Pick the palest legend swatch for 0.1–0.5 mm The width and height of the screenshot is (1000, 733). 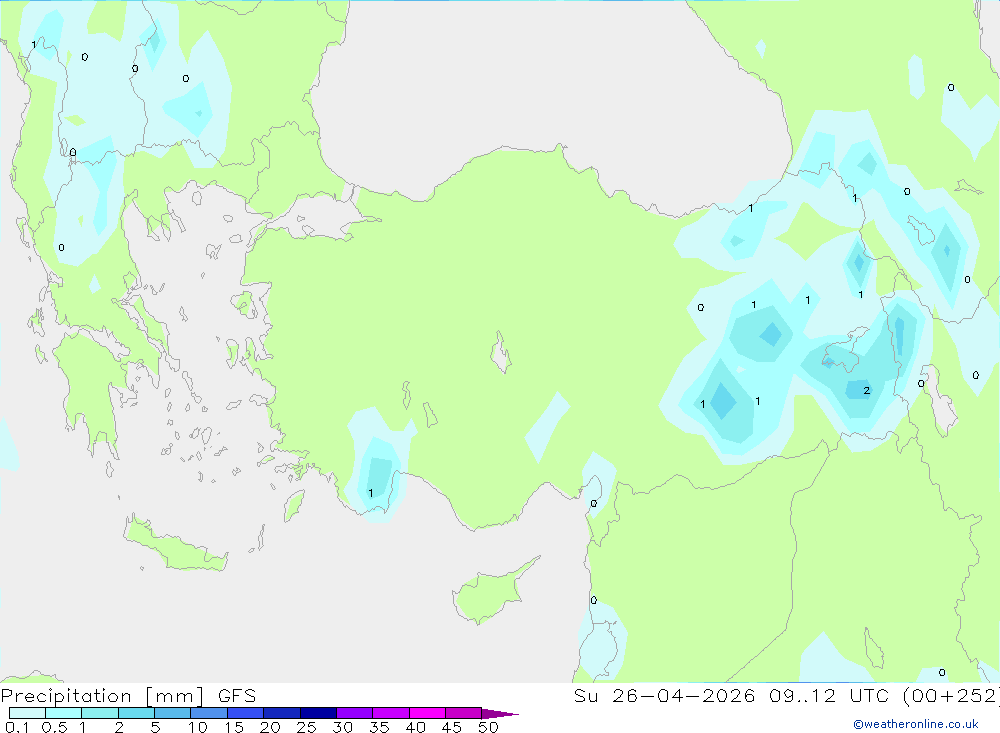[27, 713]
